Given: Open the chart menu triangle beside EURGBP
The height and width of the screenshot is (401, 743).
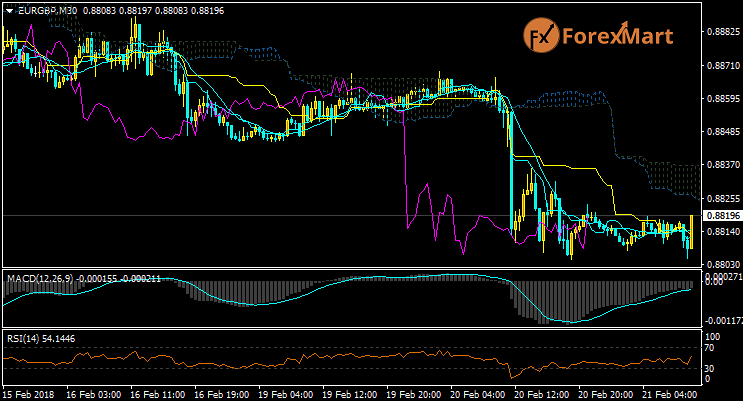Looking at the screenshot, I should click(x=9, y=10).
